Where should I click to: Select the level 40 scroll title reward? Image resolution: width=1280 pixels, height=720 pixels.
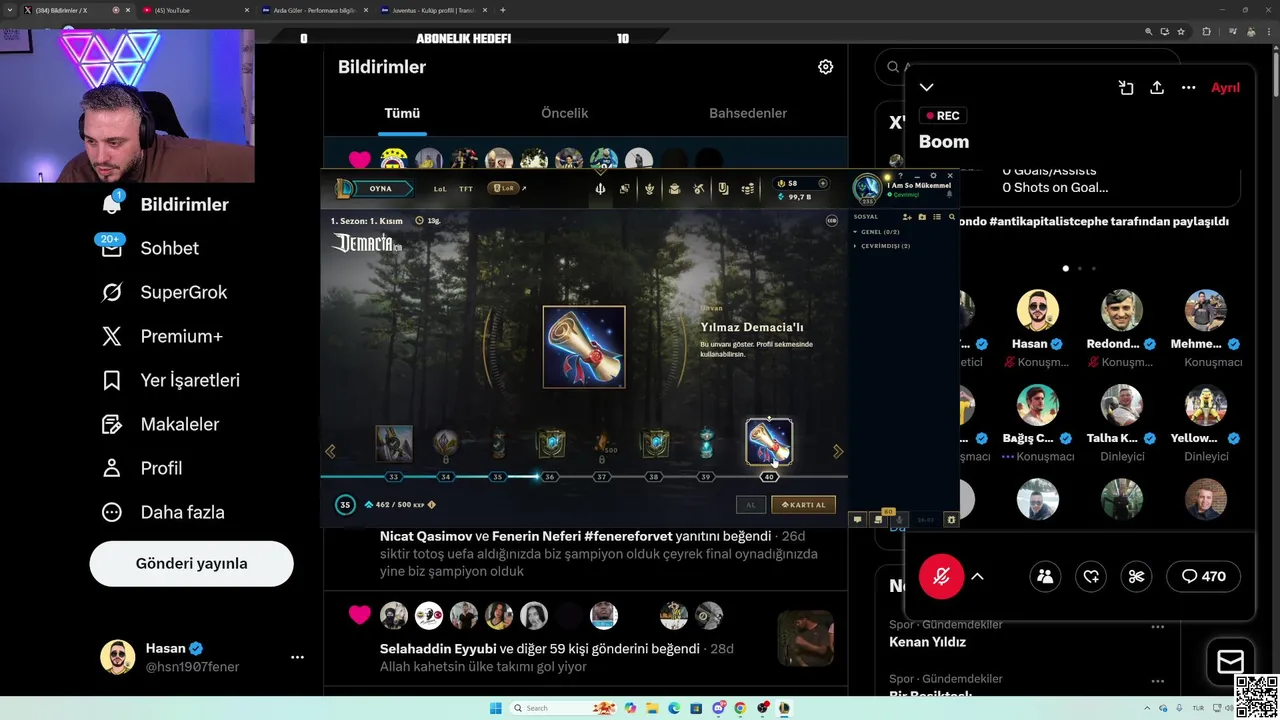769,442
